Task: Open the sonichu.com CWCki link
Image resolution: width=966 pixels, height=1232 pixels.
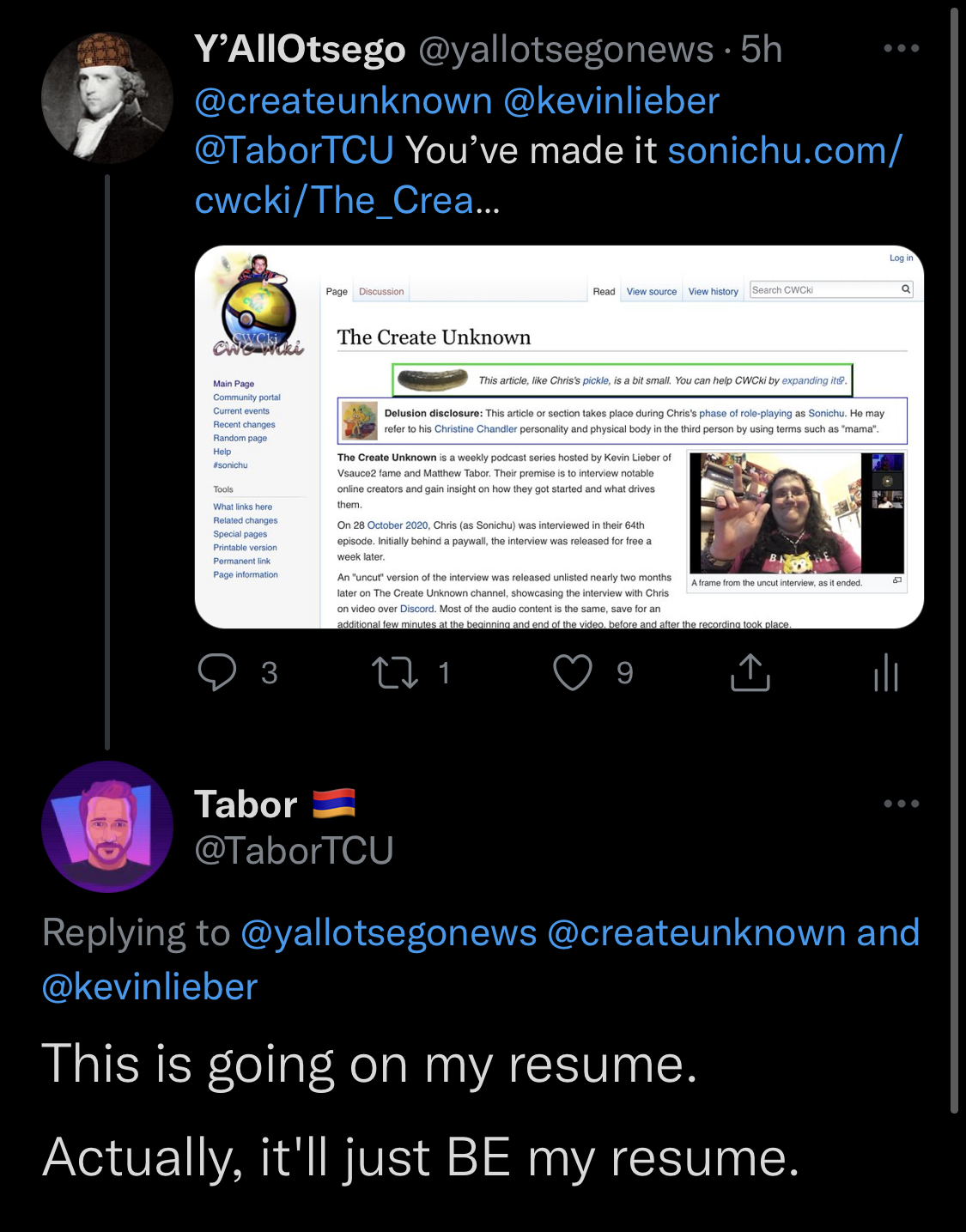Action: (x=549, y=176)
